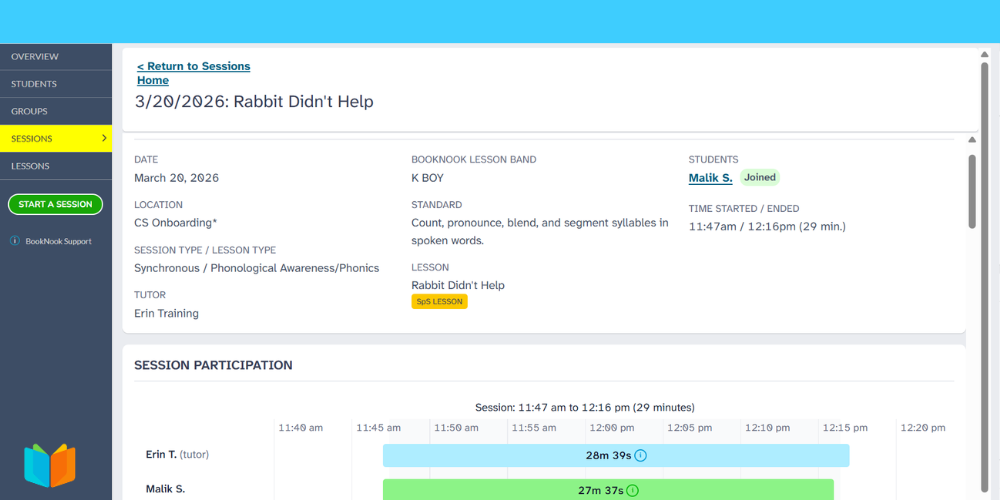Open info icon on Erin T. 28m 39s bar

coord(641,455)
